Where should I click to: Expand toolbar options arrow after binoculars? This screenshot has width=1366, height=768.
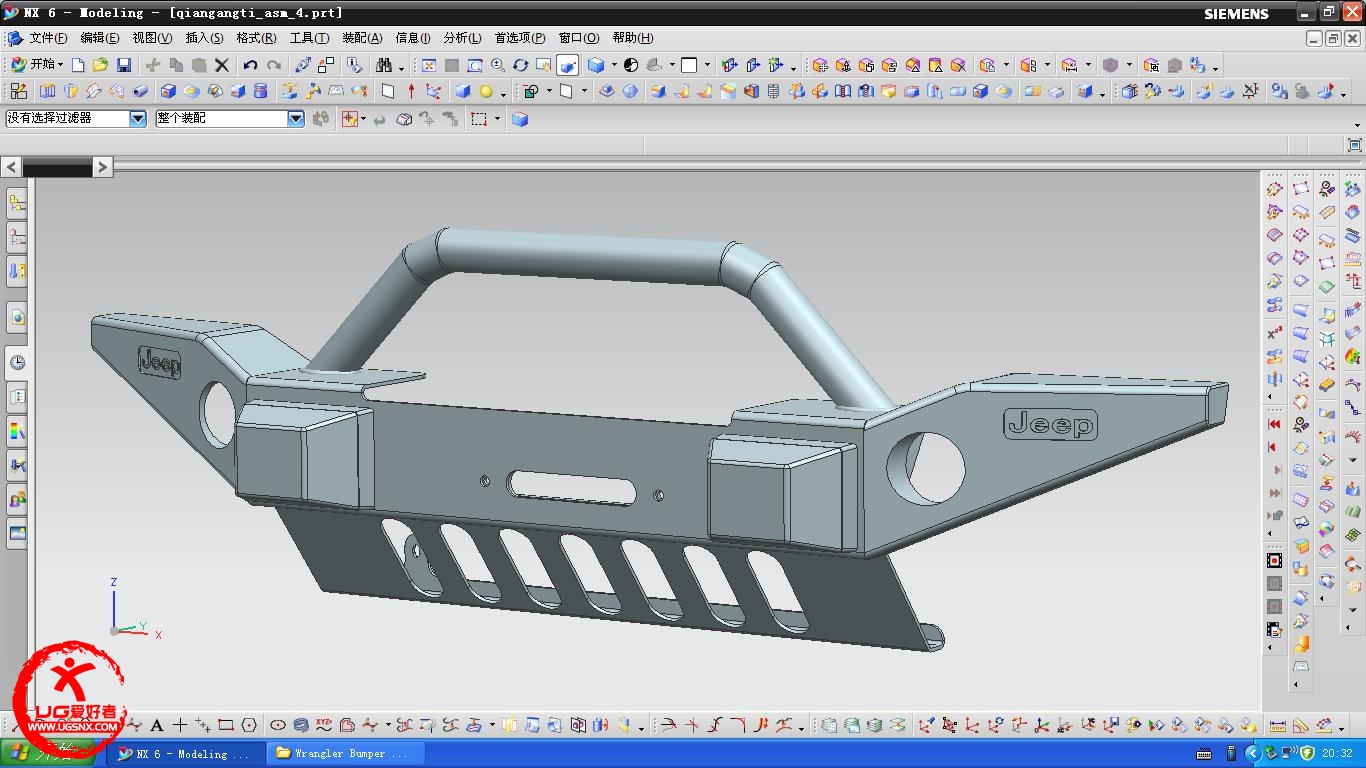pos(402,68)
